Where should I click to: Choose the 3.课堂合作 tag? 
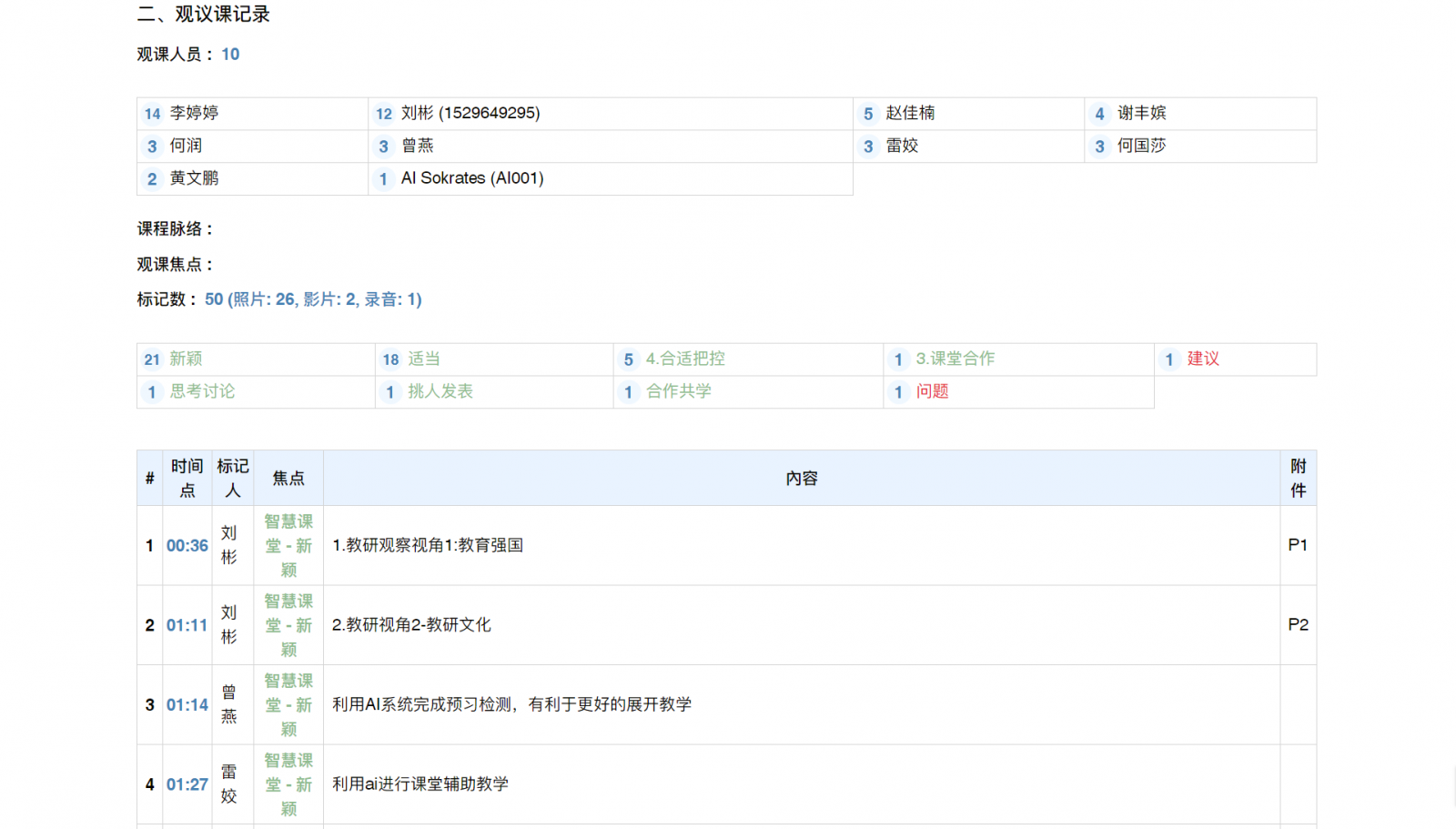click(955, 359)
